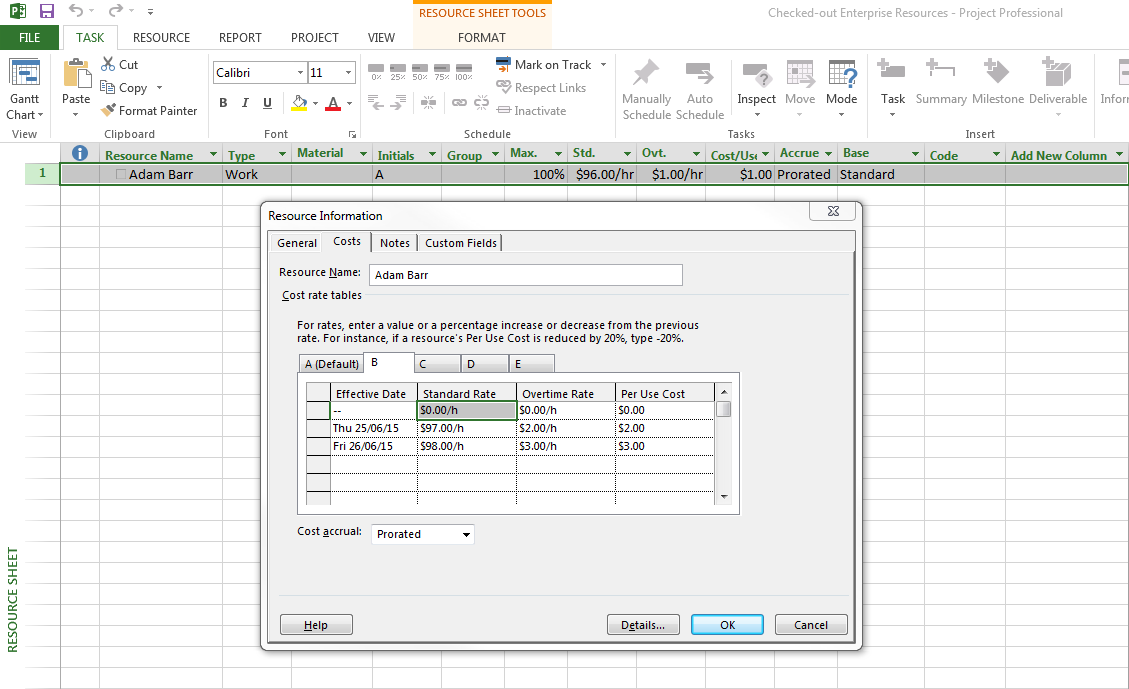
Task: Activate the Format Painter
Action: click(x=149, y=110)
